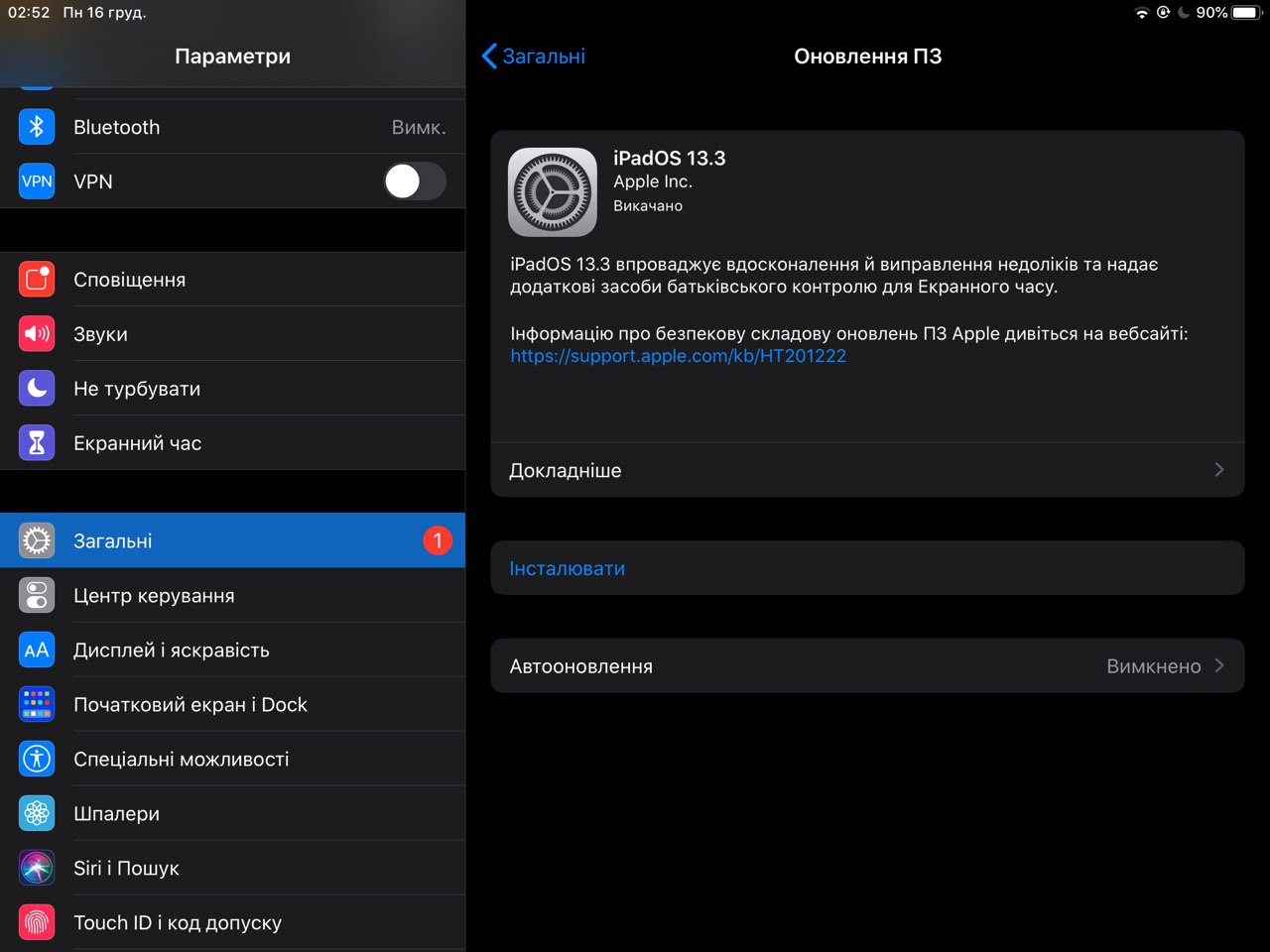1270x952 pixels.
Task: Tap the Wi-Fi status icon
Action: coord(1142,13)
